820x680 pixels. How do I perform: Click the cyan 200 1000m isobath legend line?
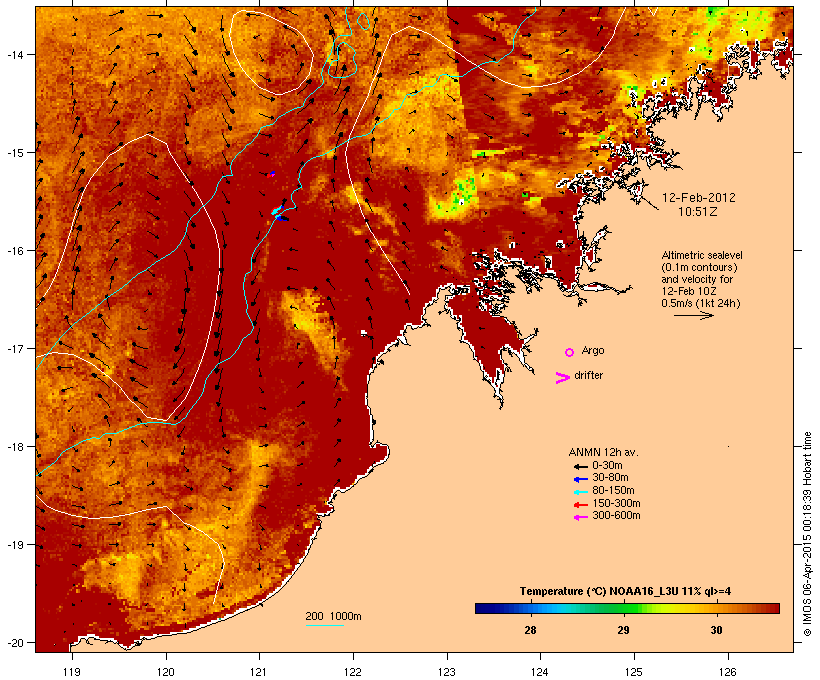click(x=324, y=625)
